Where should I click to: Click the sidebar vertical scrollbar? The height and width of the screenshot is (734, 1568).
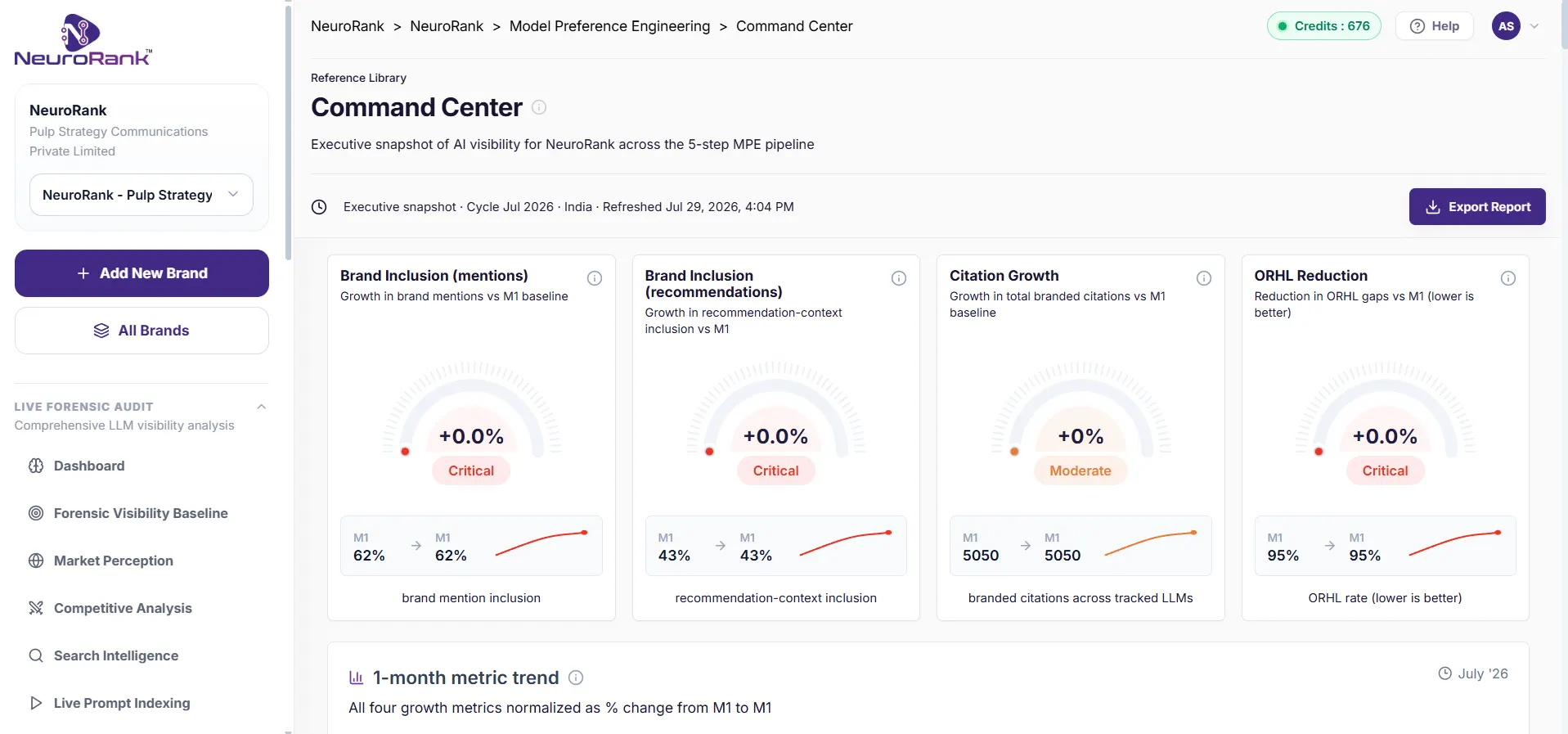click(x=288, y=131)
